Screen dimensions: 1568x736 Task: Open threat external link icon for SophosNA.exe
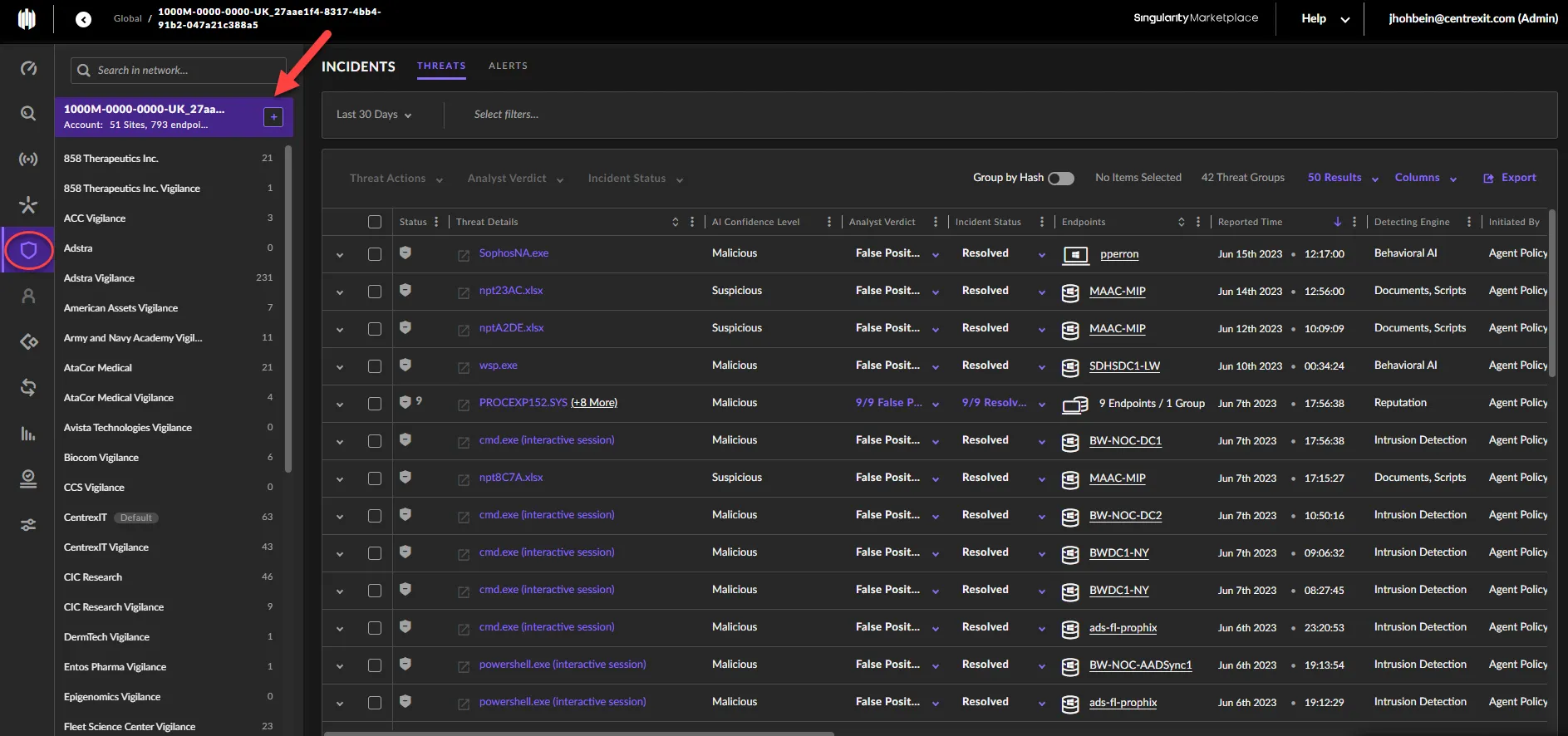point(464,255)
